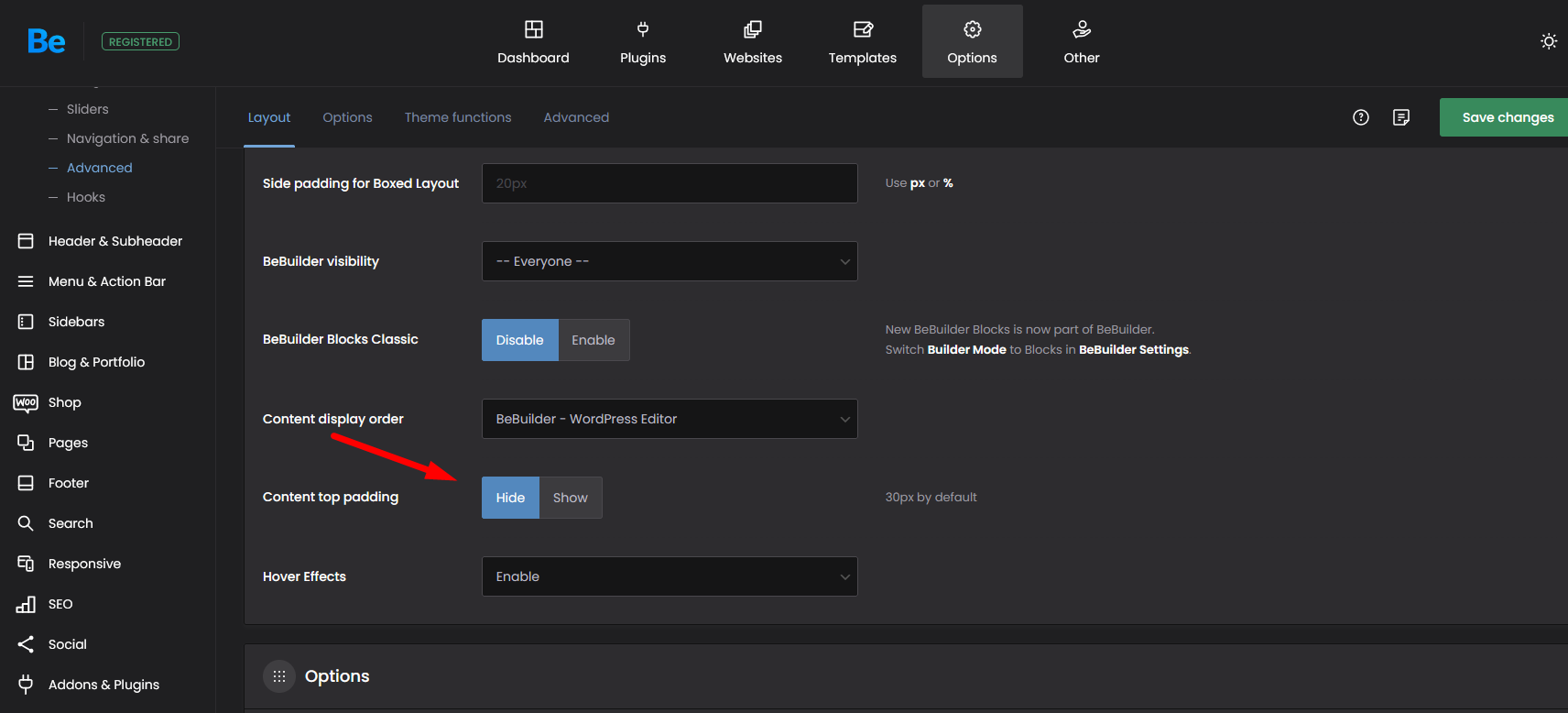Screen dimensions: 1568x713
Task: Open the Options gear icon
Action: tap(973, 29)
